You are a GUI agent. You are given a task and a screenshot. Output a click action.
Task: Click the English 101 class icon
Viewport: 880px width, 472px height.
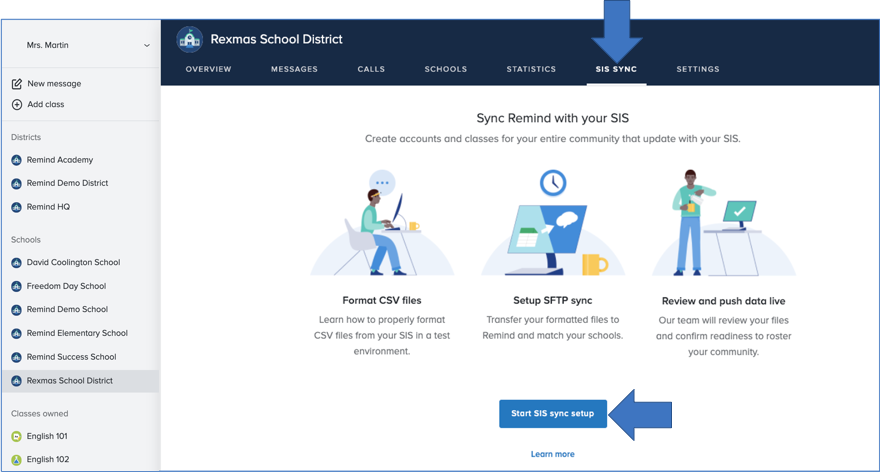[16, 436]
